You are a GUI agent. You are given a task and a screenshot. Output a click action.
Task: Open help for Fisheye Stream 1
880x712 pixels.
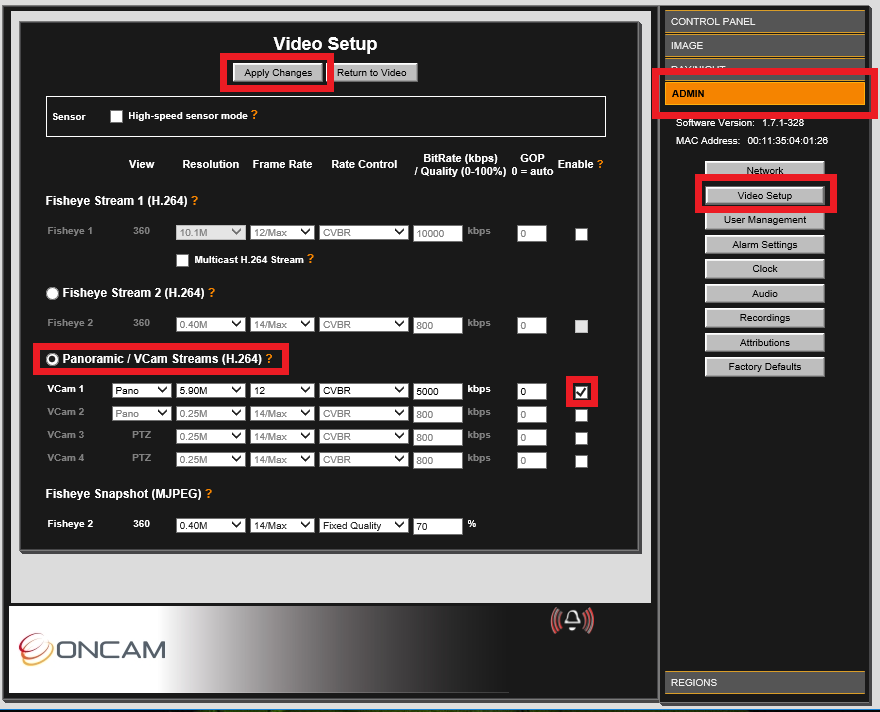[x=195, y=200]
